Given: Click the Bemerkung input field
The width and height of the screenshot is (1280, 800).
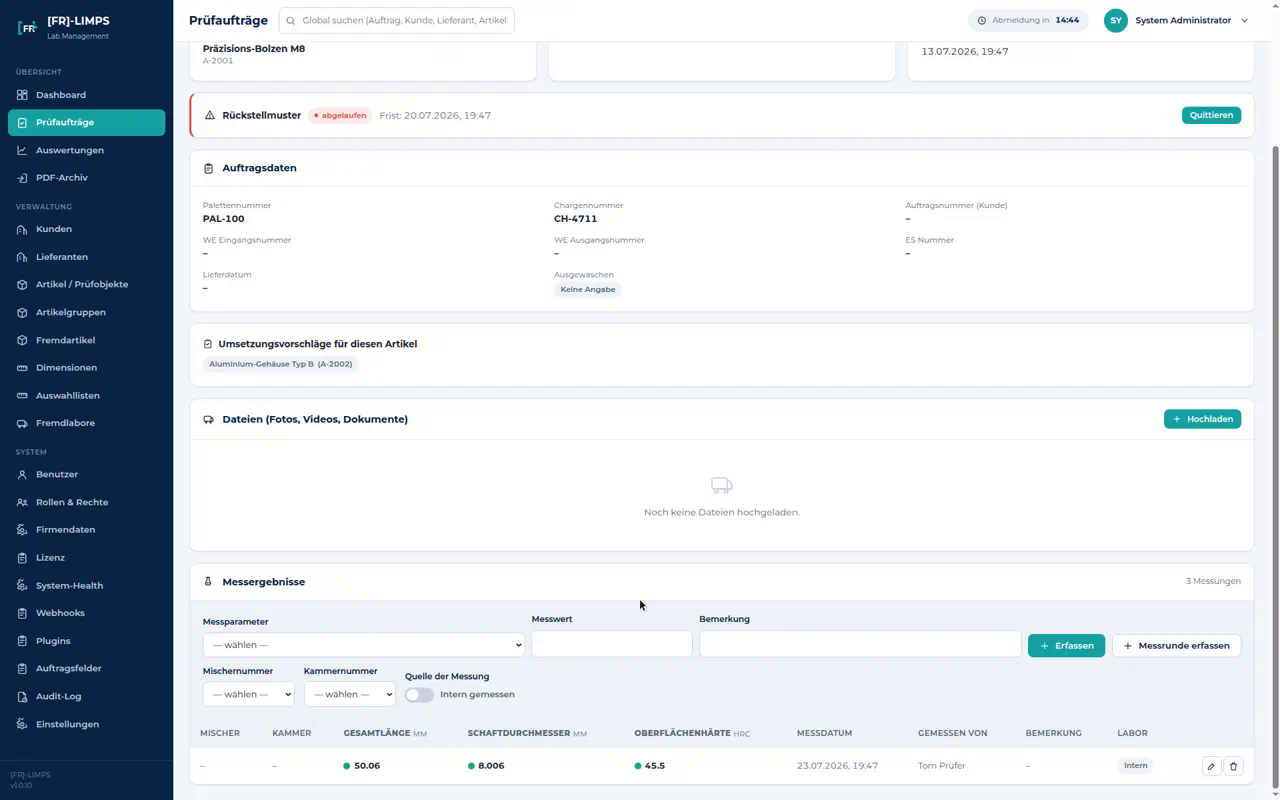Looking at the screenshot, I should click(860, 645).
